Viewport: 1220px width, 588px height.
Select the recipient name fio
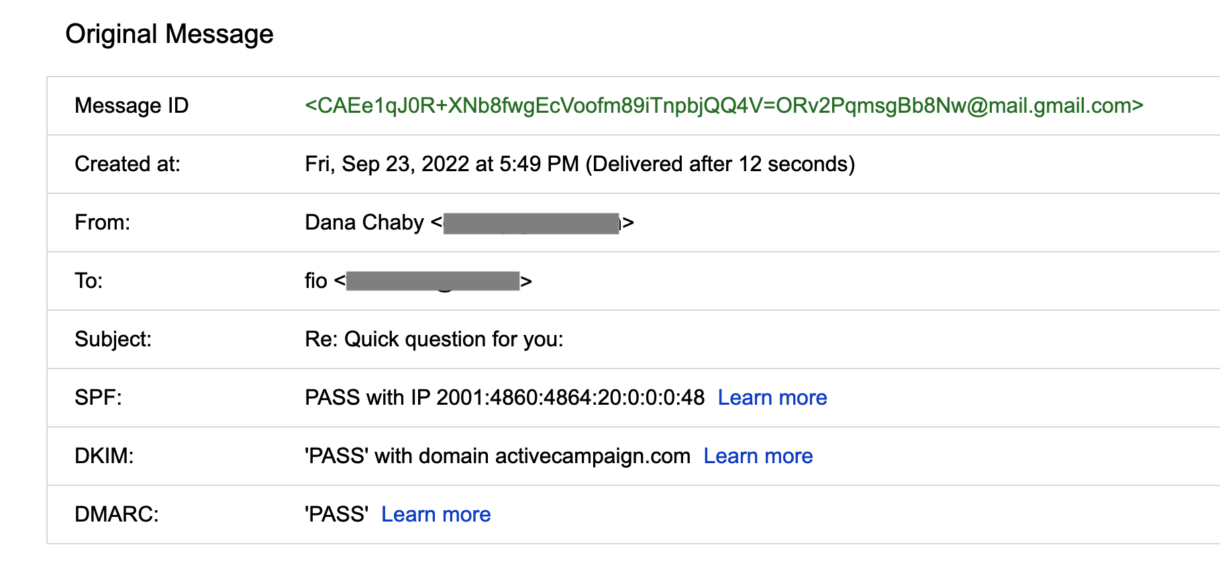pyautogui.click(x=314, y=280)
